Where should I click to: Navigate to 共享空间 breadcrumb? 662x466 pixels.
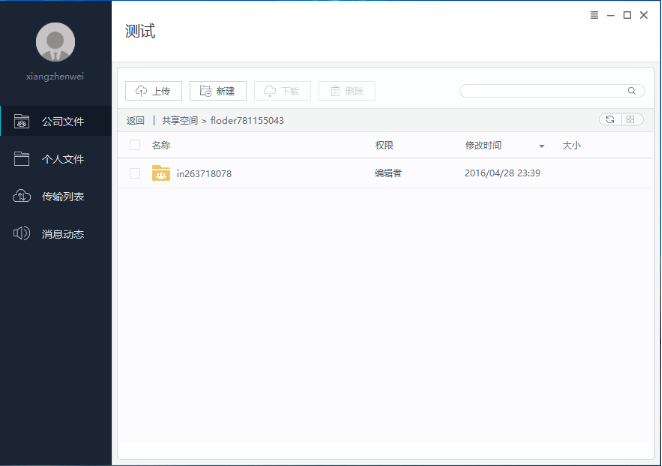(x=180, y=121)
